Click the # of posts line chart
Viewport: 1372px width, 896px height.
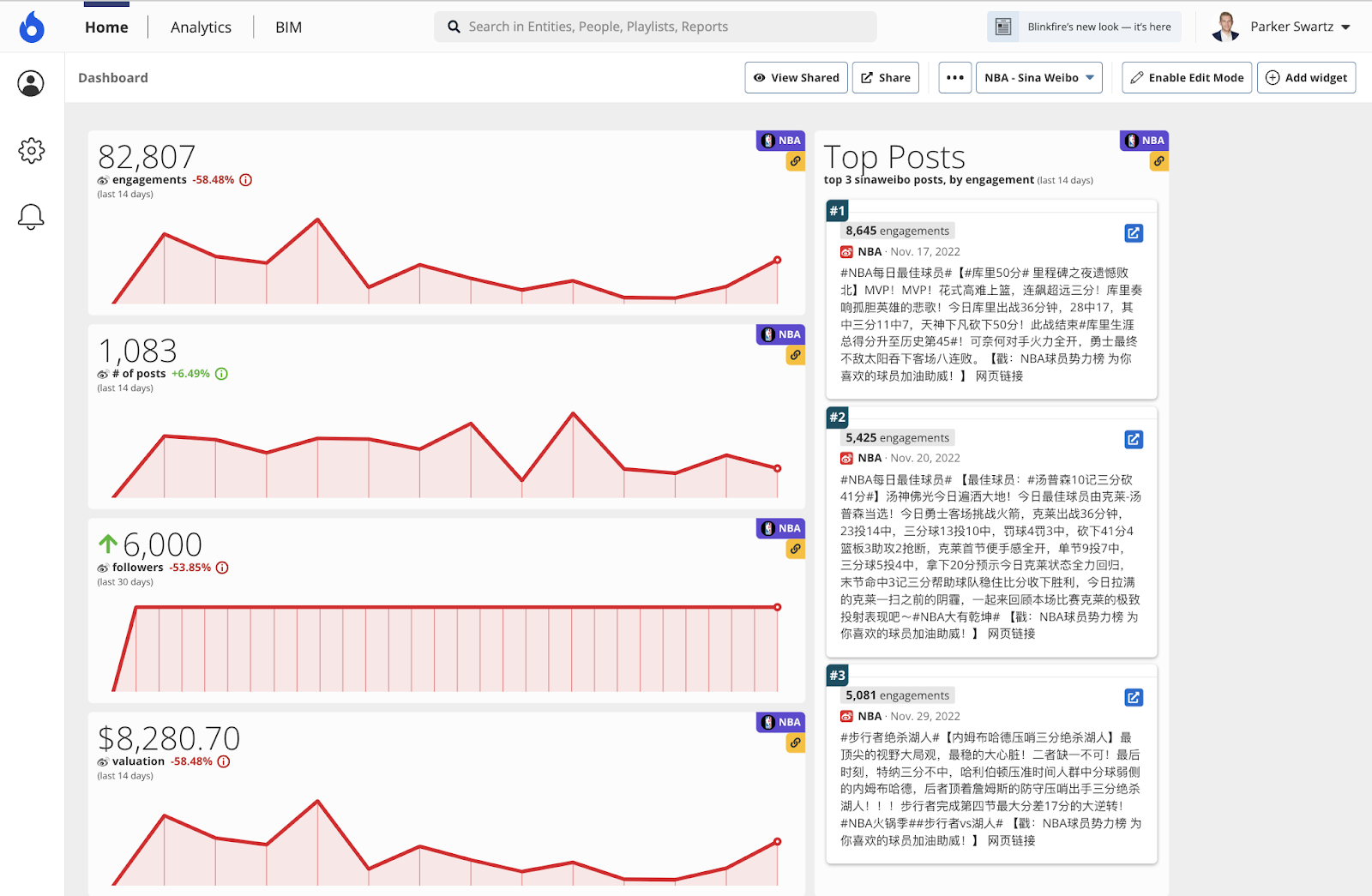click(x=446, y=454)
